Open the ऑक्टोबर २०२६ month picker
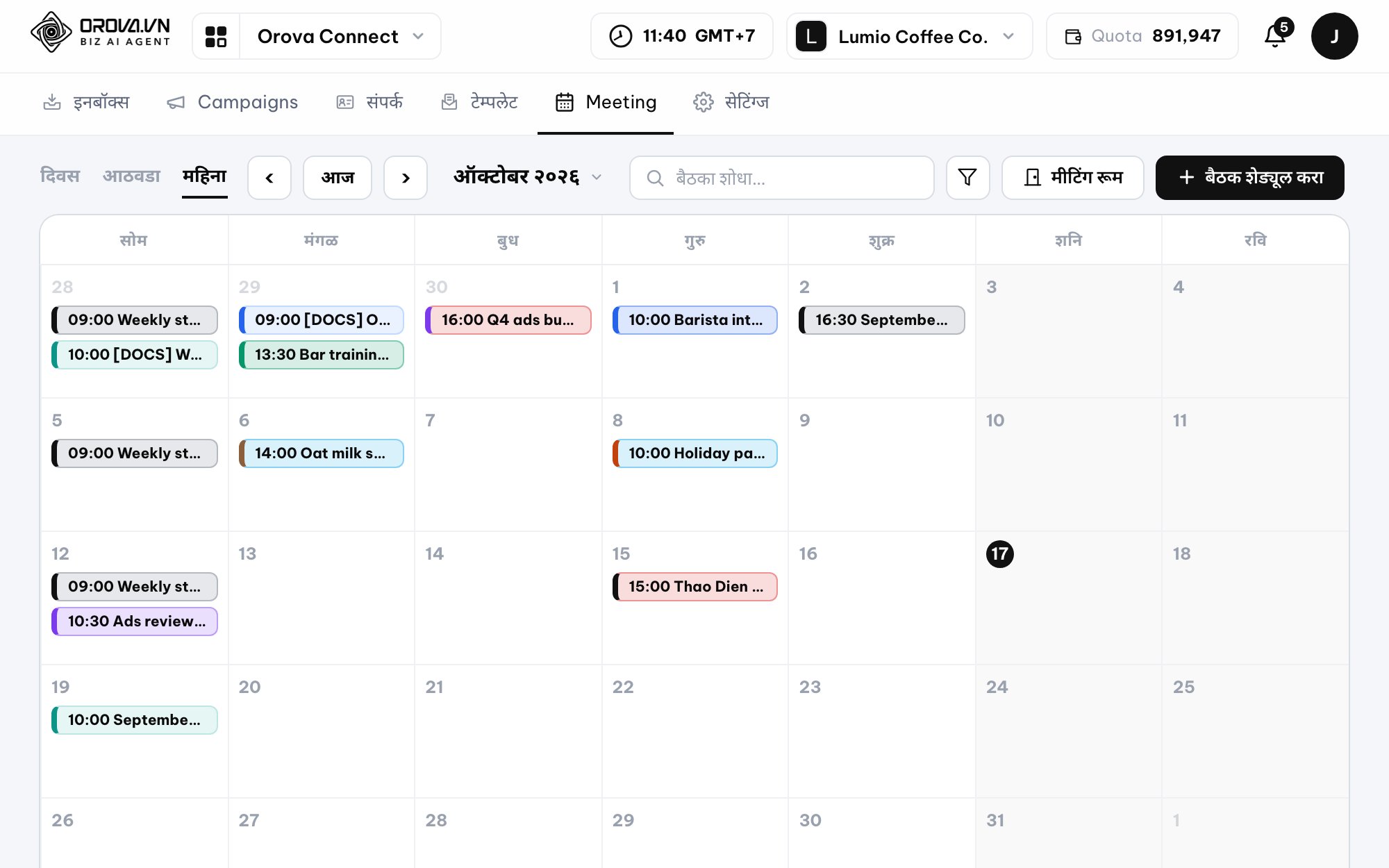This screenshot has height=868, width=1389. (527, 178)
